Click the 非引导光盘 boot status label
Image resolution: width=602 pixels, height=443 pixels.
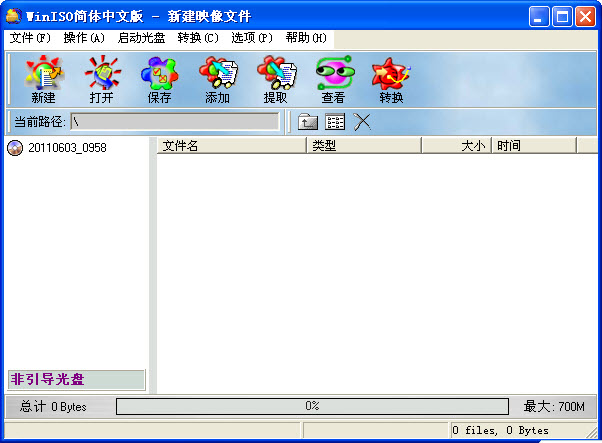76,380
